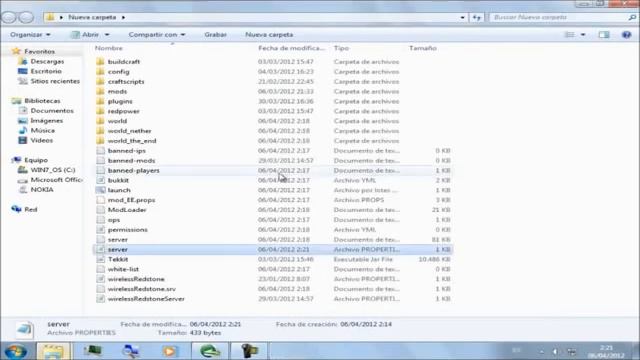Viewport: 640px width, 360px height.
Task: Click the Grabar toolbar button
Action: coord(215,35)
